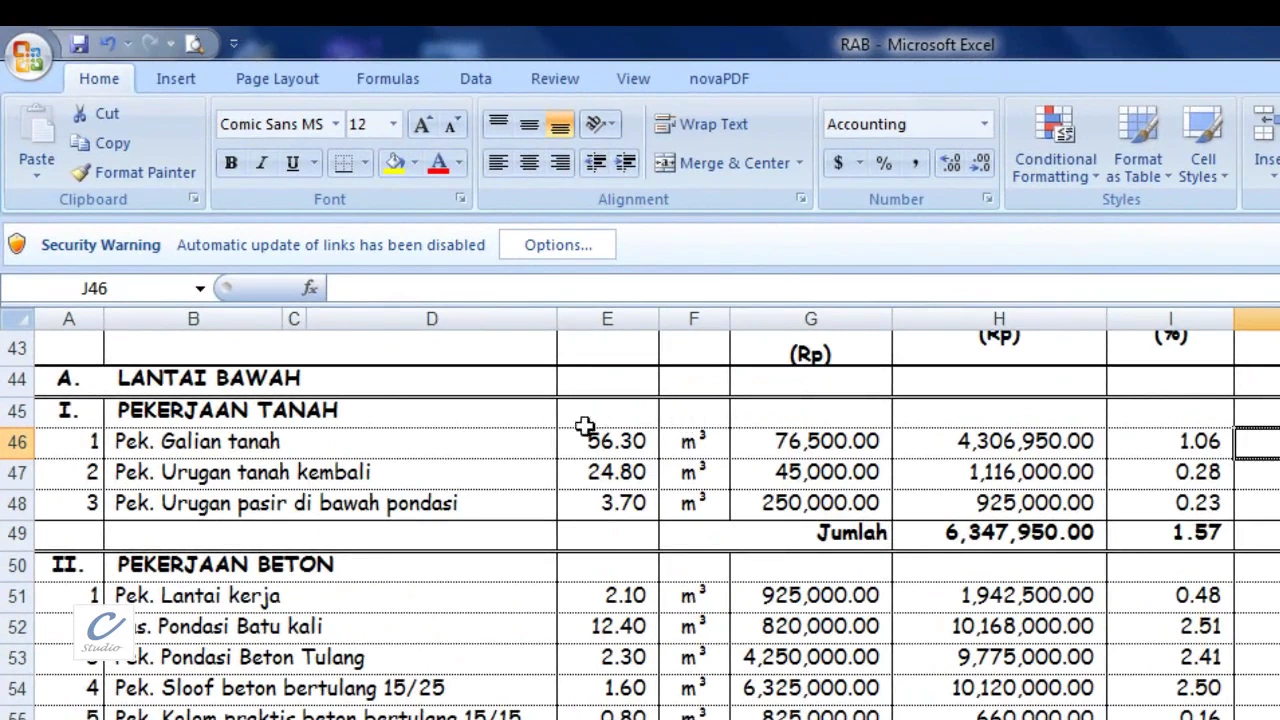Viewport: 1280px width, 720px height.
Task: Open Number dialog launcher
Action: (x=987, y=199)
